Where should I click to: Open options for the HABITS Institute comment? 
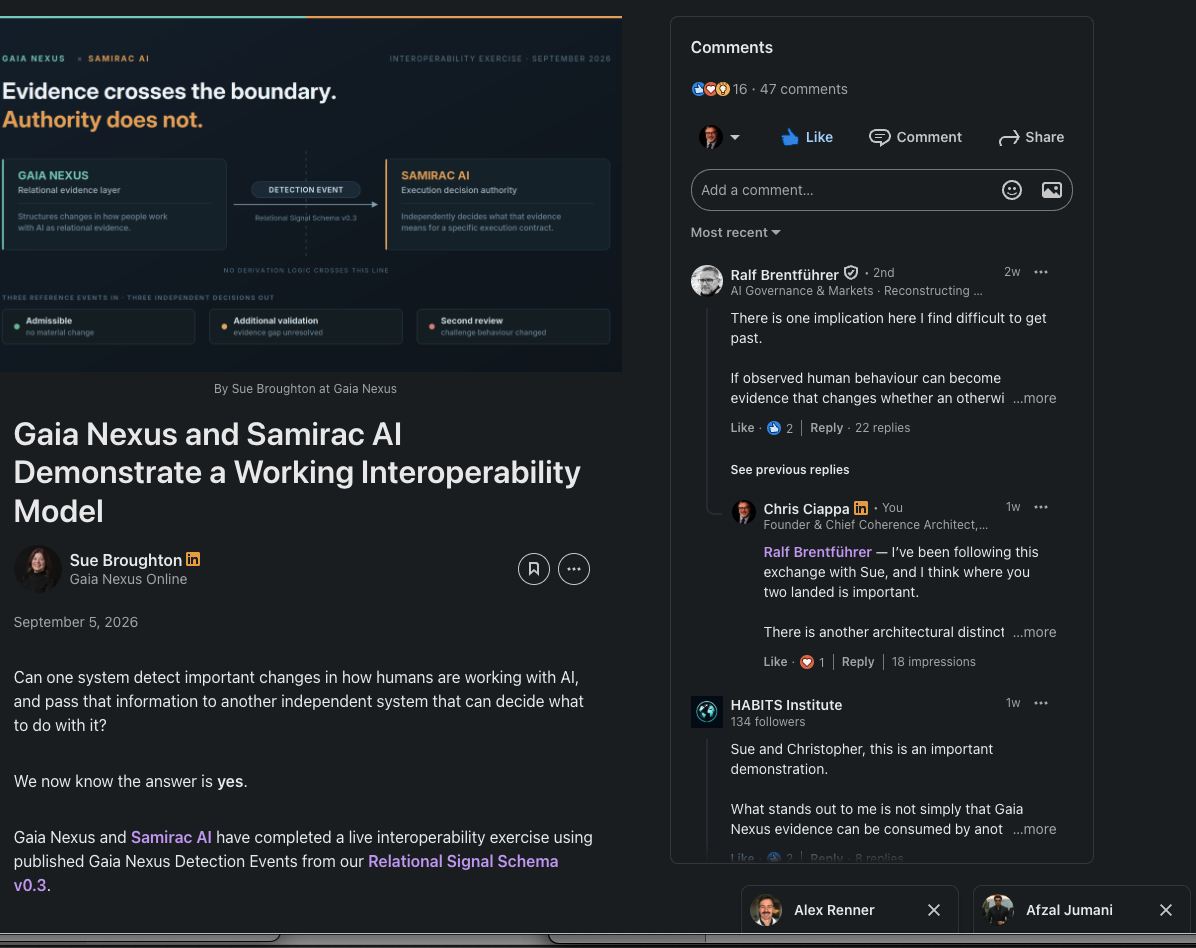1040,703
